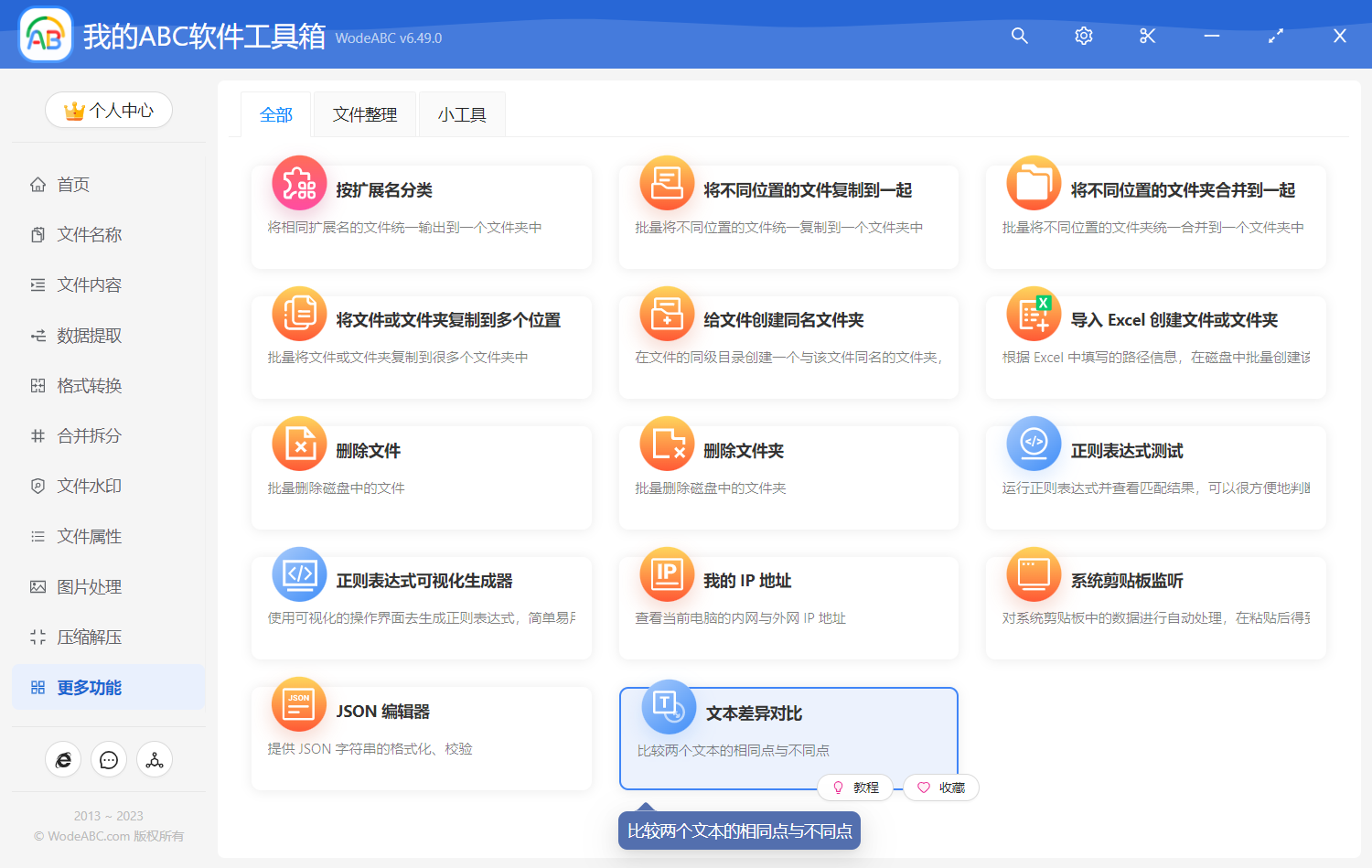Select 压缩解压 in the sidebar

(x=89, y=637)
